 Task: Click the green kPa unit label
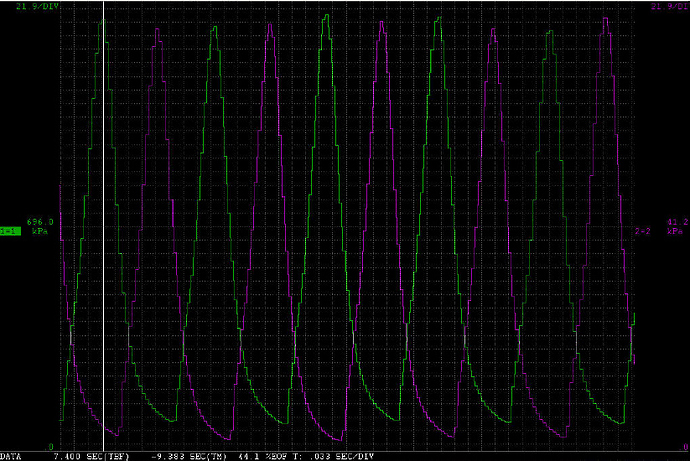click(39, 231)
